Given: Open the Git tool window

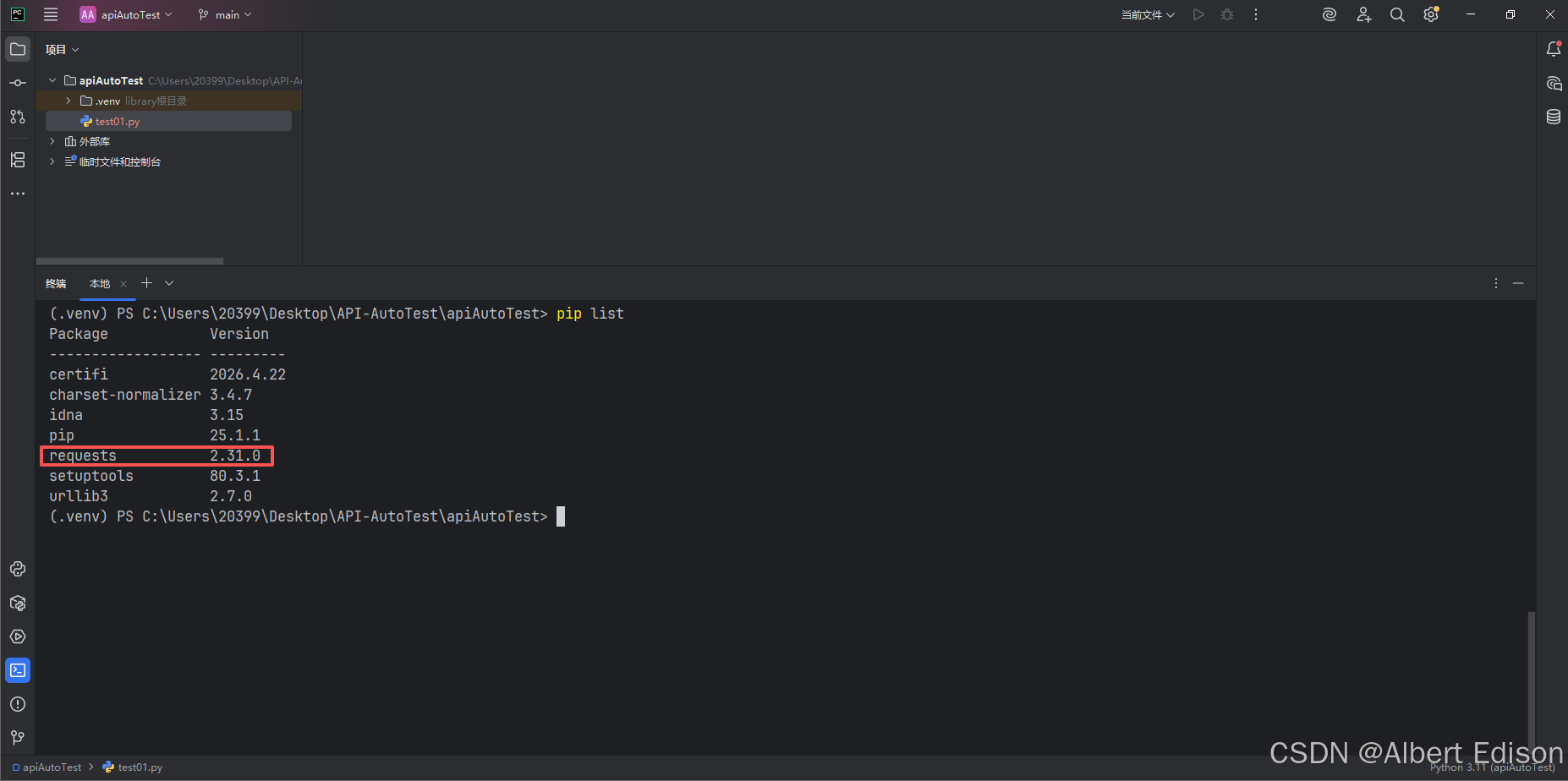Looking at the screenshot, I should (18, 738).
